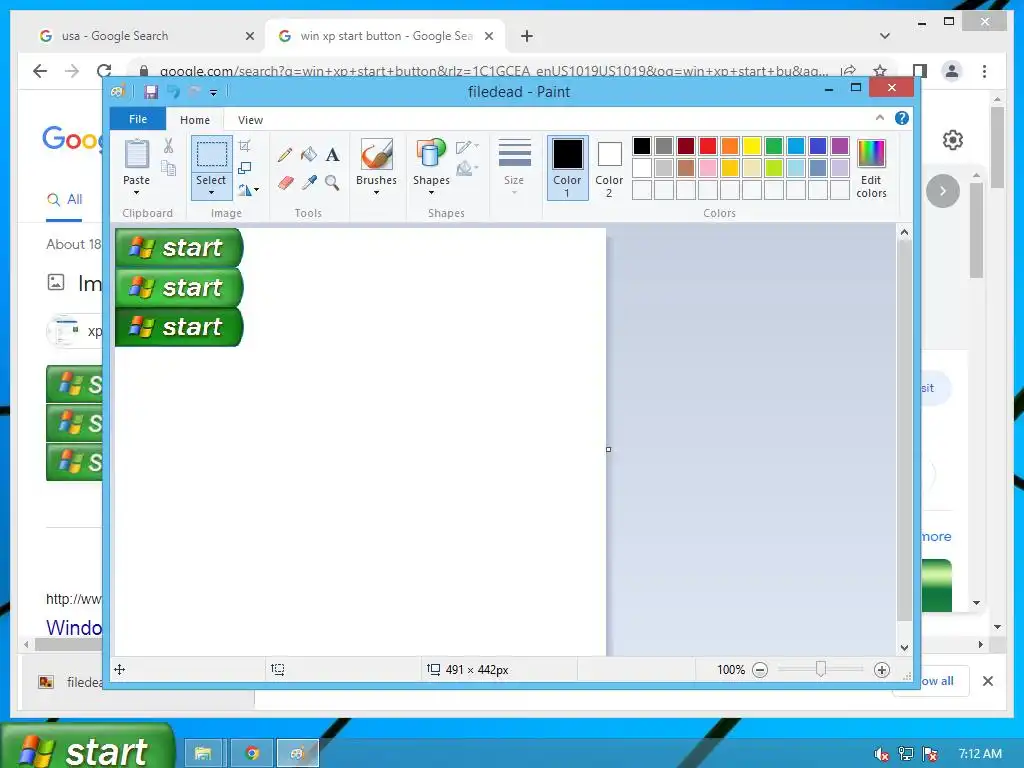Screen dimensions: 1024x768
Task: Click the zoom slider handle in Paint
Action: [820, 669]
